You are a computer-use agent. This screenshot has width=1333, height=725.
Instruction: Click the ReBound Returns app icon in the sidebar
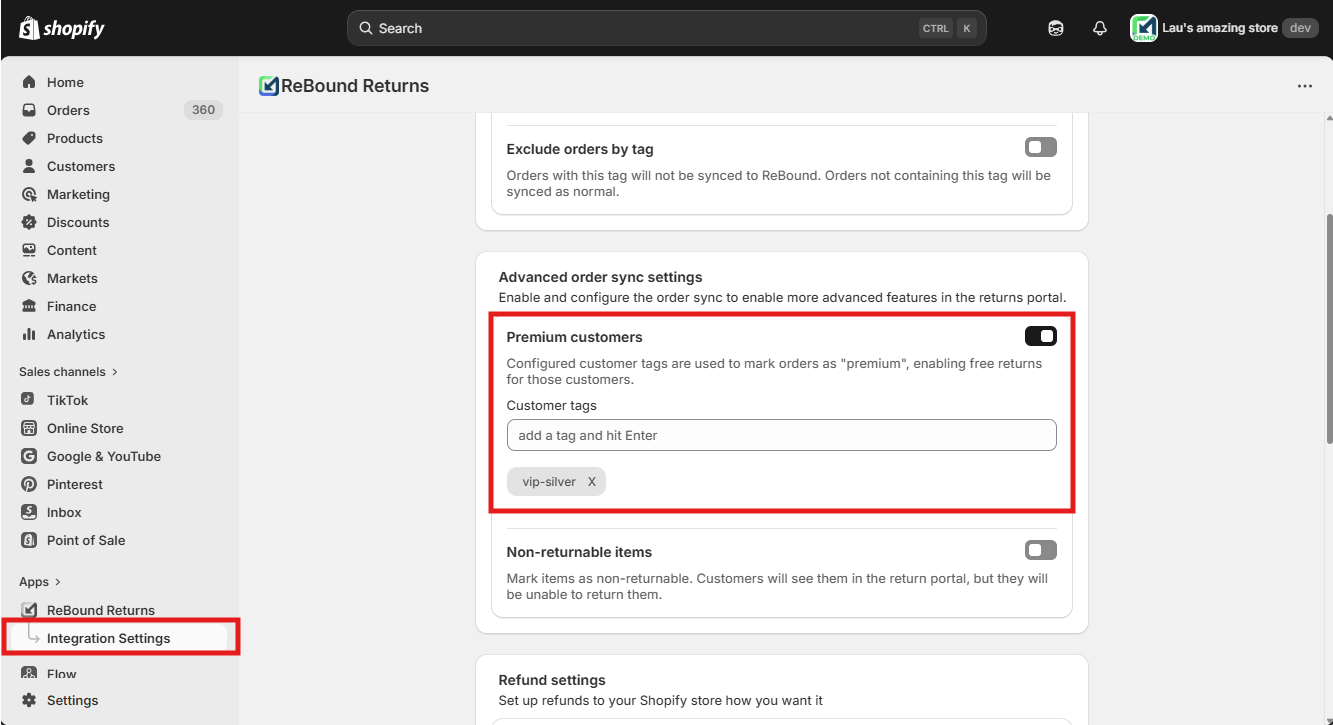29,610
